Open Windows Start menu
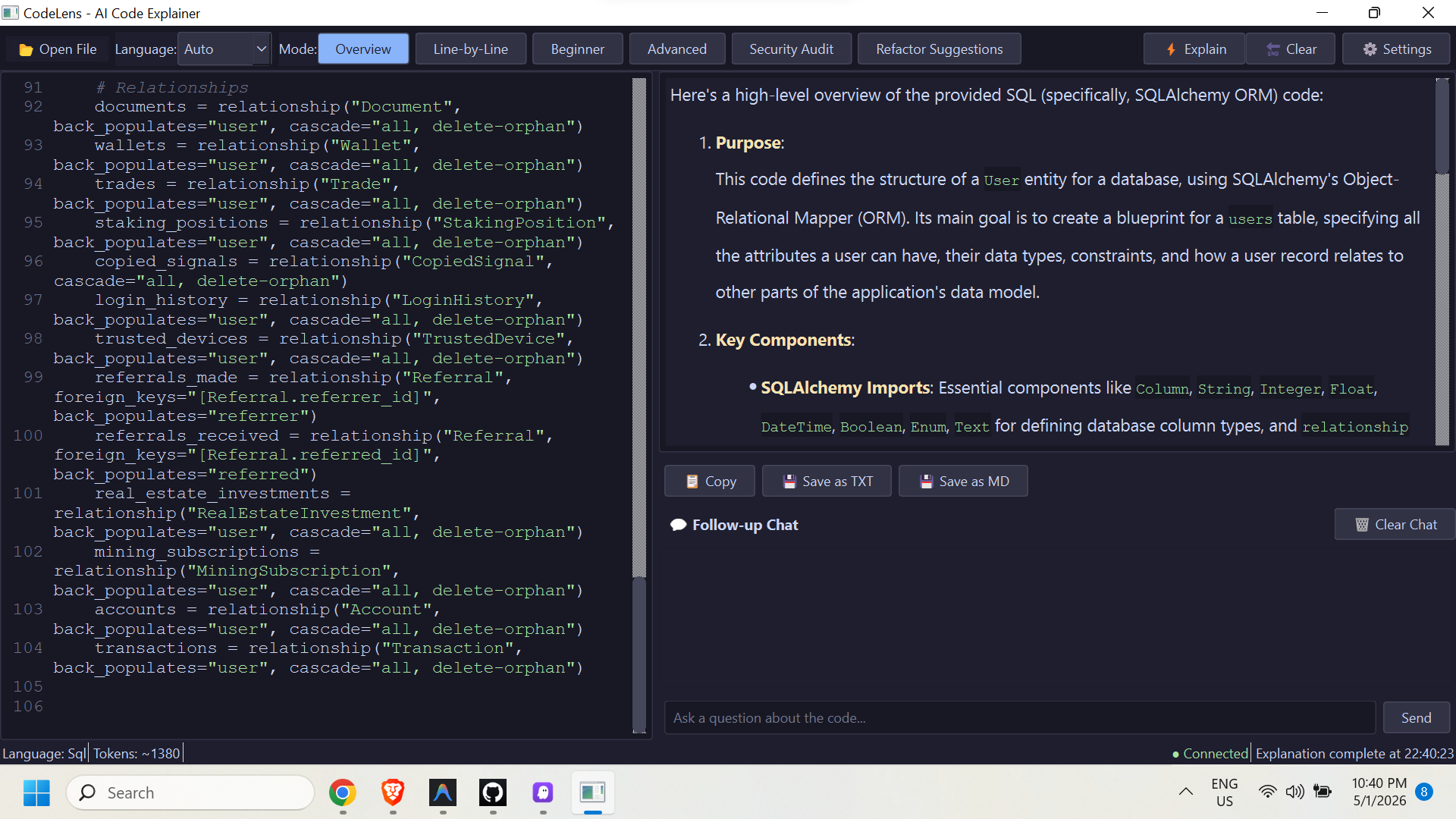The height and width of the screenshot is (819, 1456). [x=36, y=792]
